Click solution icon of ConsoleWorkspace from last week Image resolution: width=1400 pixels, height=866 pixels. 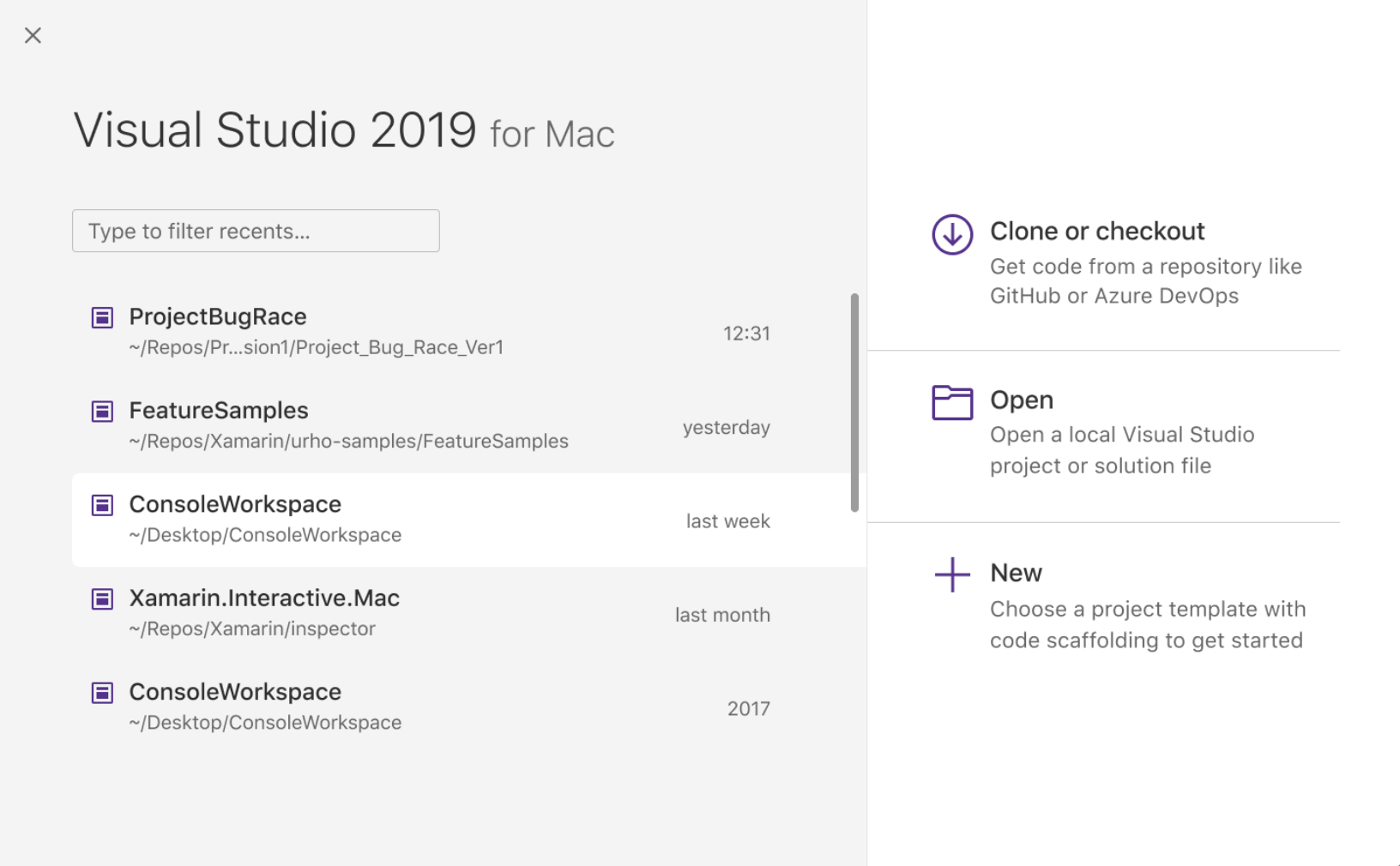point(102,505)
